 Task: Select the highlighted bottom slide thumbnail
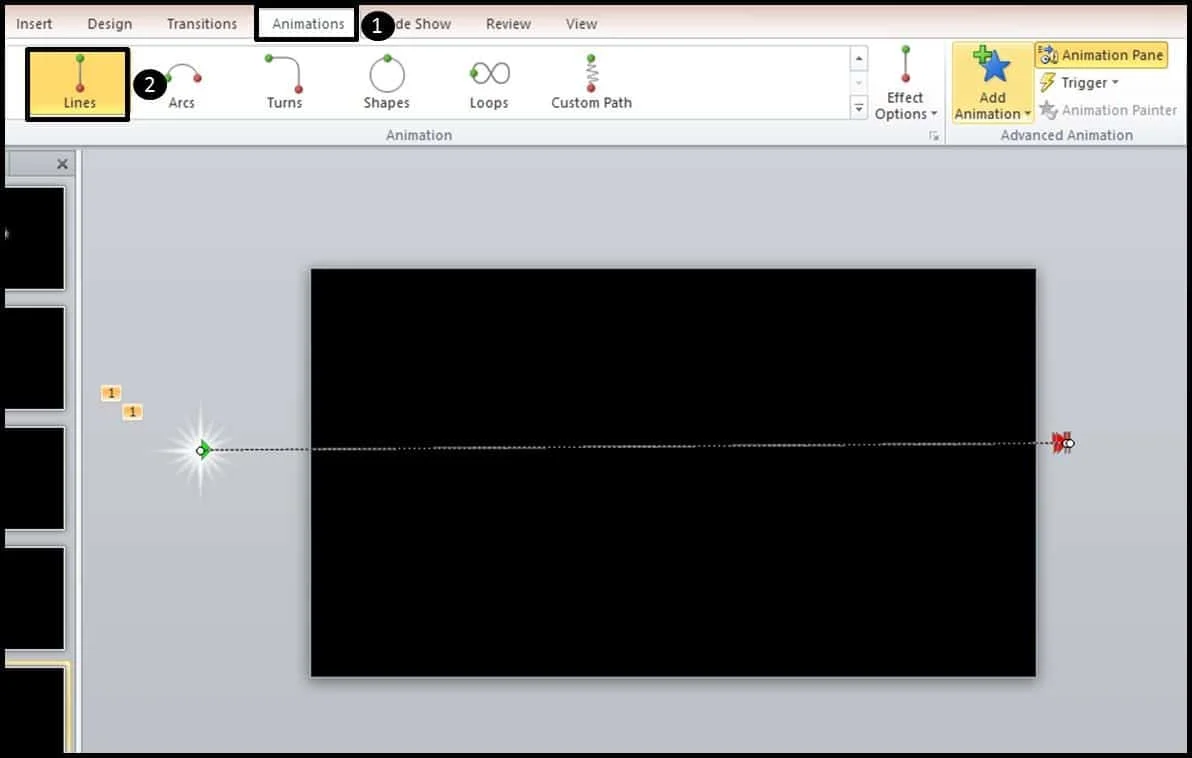point(35,709)
